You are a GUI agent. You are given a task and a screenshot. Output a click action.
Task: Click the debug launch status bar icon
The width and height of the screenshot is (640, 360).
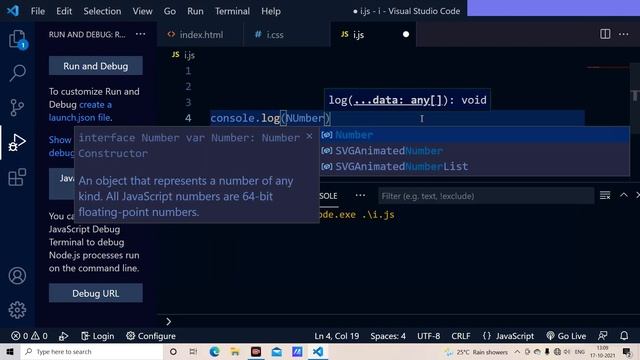click(x=63, y=336)
